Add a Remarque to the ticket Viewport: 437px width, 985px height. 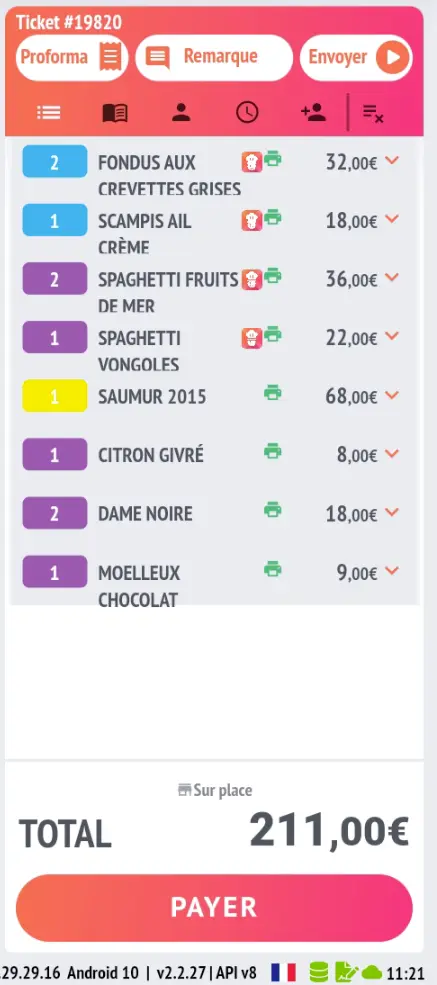click(x=214, y=58)
